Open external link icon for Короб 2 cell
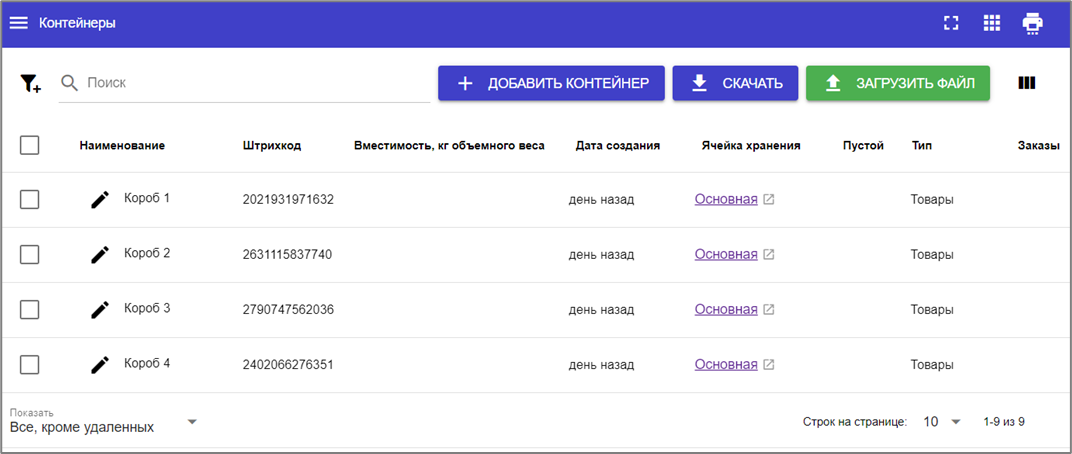 pos(769,255)
